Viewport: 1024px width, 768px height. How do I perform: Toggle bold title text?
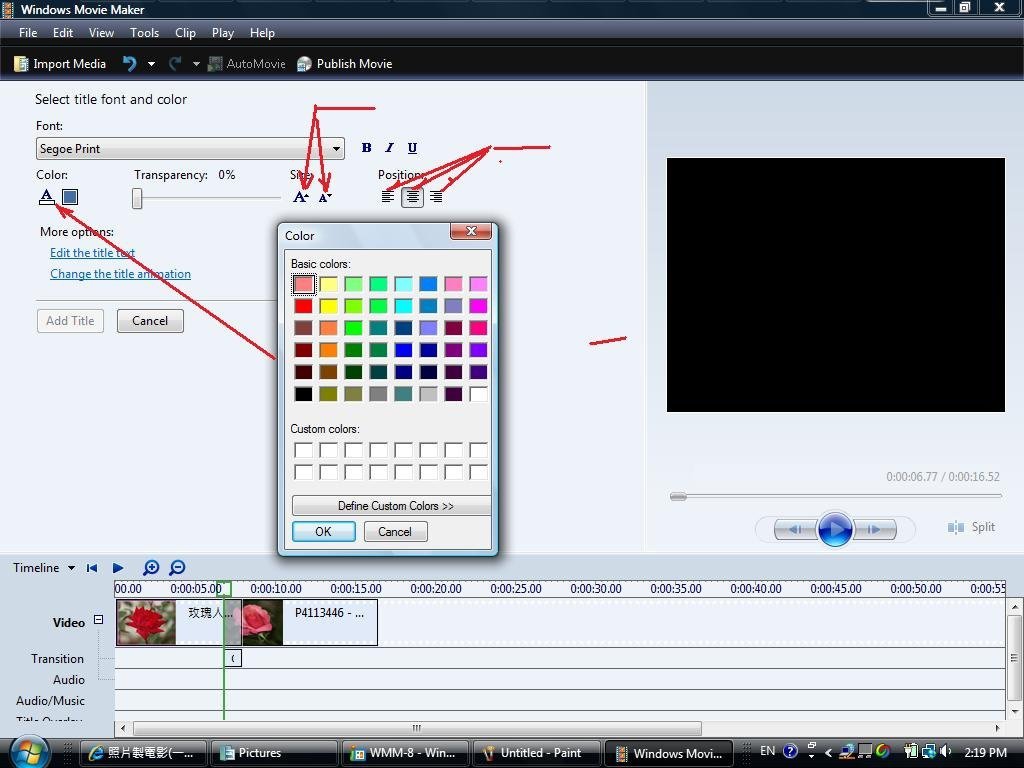[366, 148]
